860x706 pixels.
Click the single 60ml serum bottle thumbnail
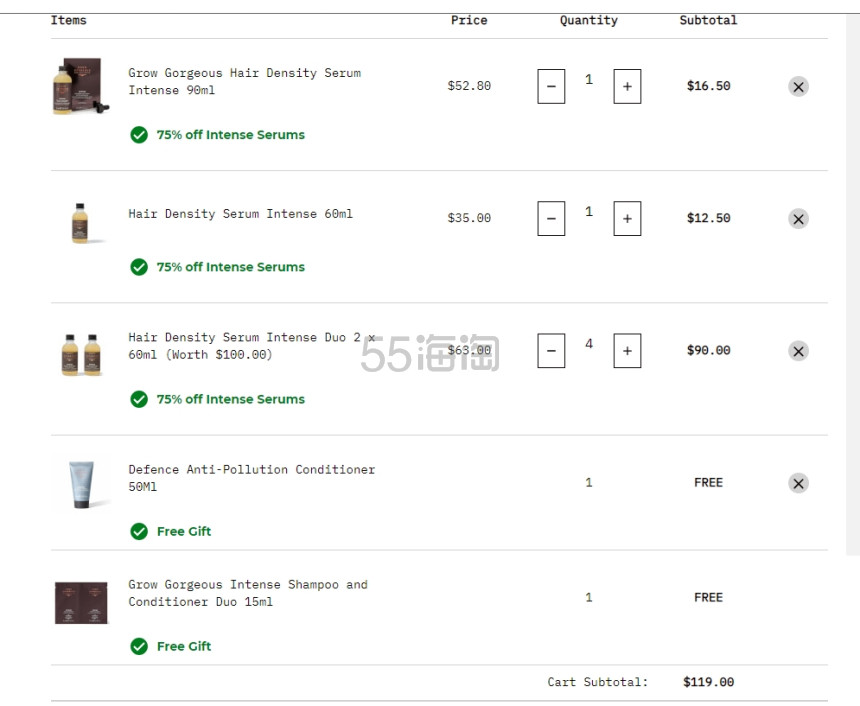pos(81,223)
